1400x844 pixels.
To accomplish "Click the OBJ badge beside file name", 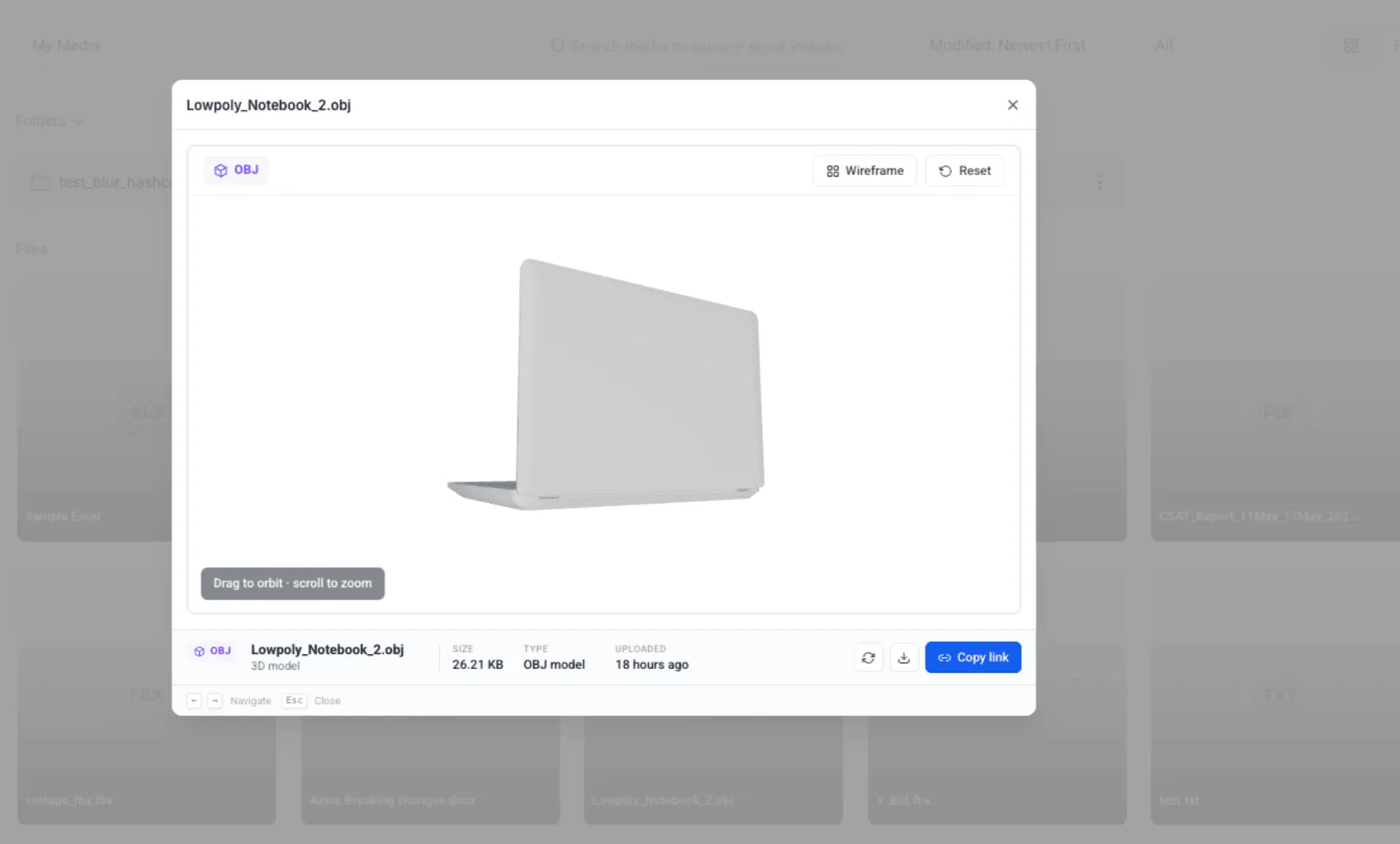I will (213, 651).
